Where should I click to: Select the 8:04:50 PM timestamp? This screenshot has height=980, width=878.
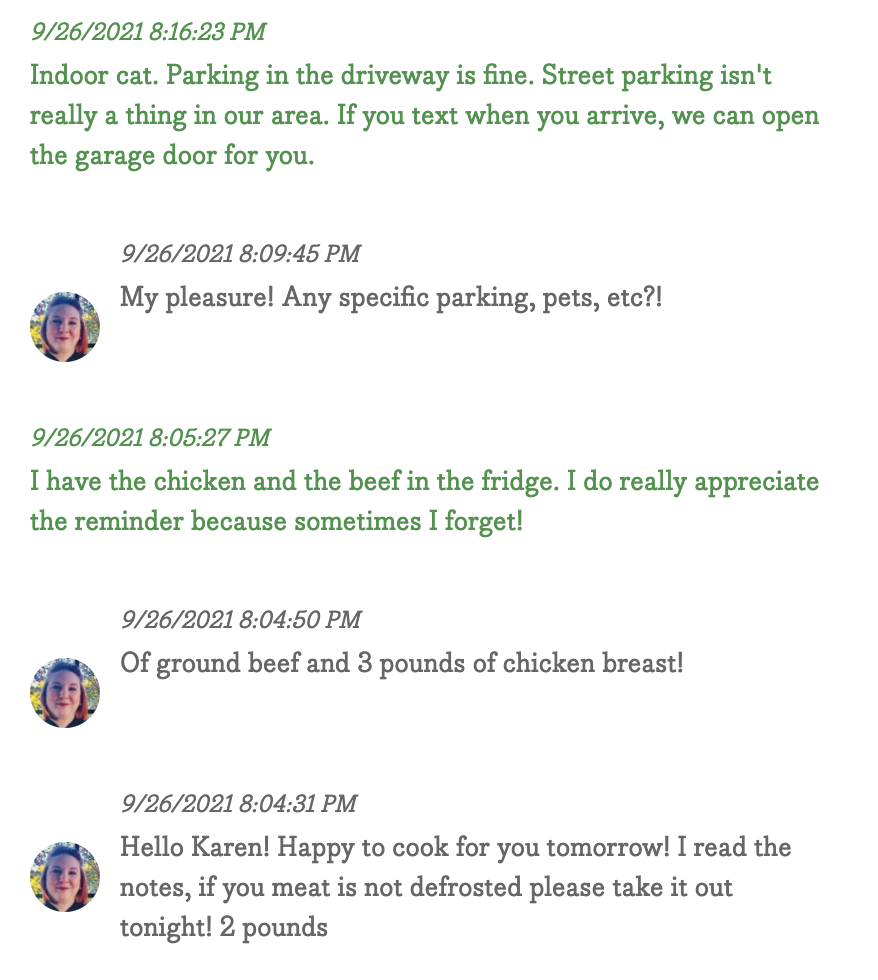[x=241, y=619]
